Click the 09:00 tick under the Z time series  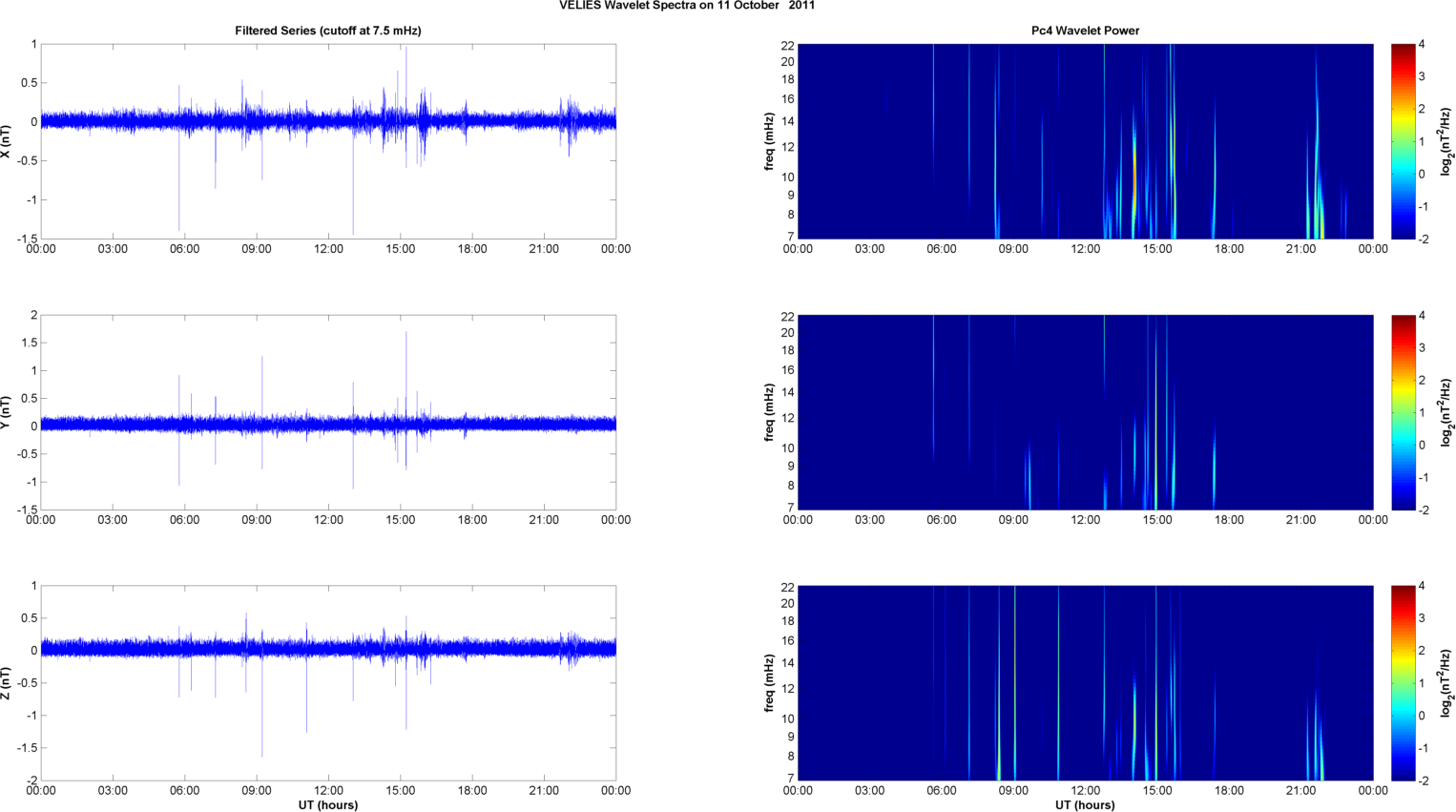point(257,791)
